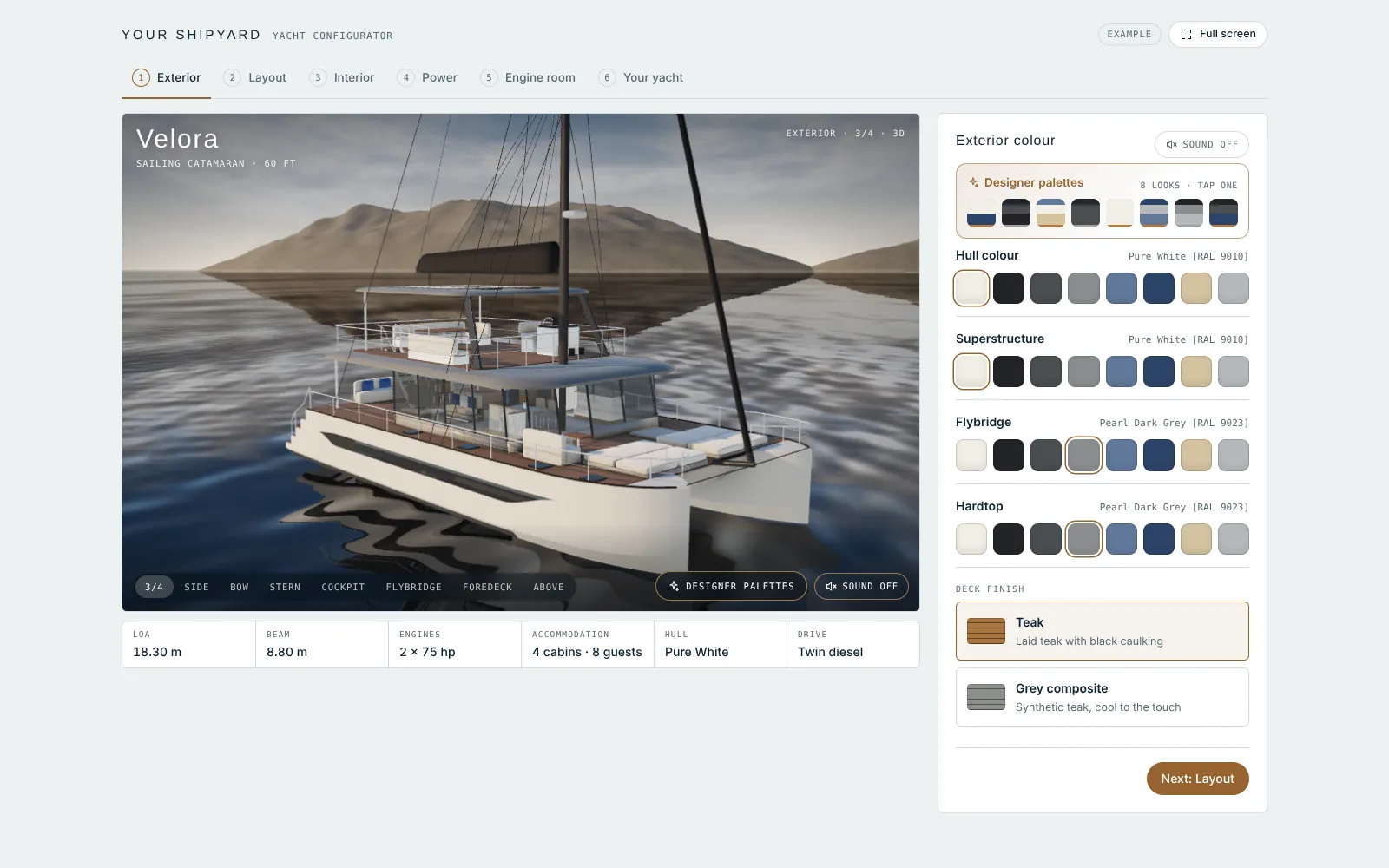Set Flybridge to the beige swatch
Viewport: 1389px width, 868px height.
pyautogui.click(x=1196, y=455)
